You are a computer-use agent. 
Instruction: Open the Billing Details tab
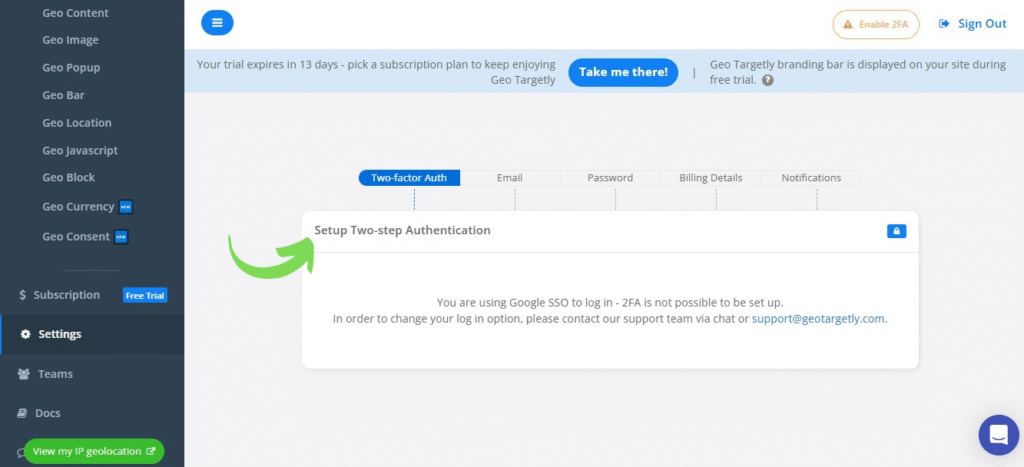[711, 178]
